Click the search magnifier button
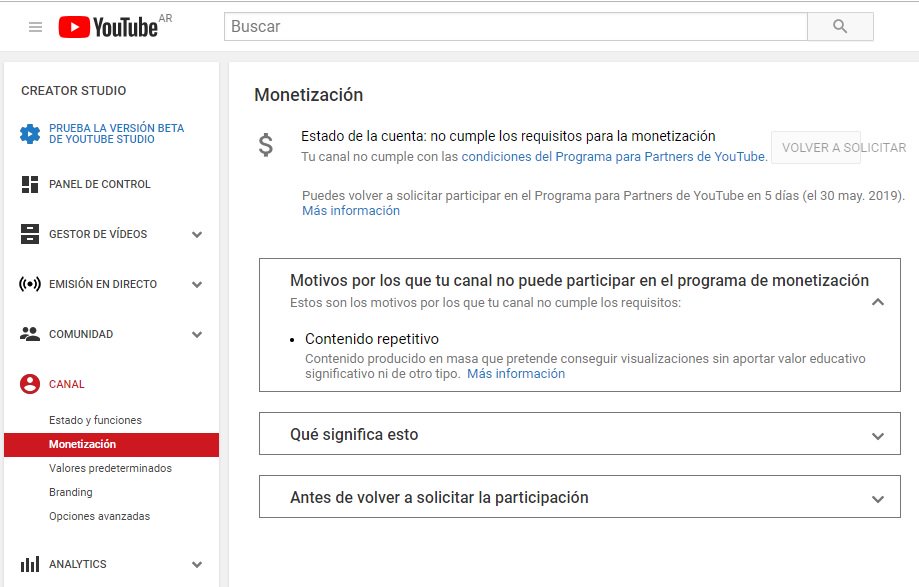 (840, 26)
